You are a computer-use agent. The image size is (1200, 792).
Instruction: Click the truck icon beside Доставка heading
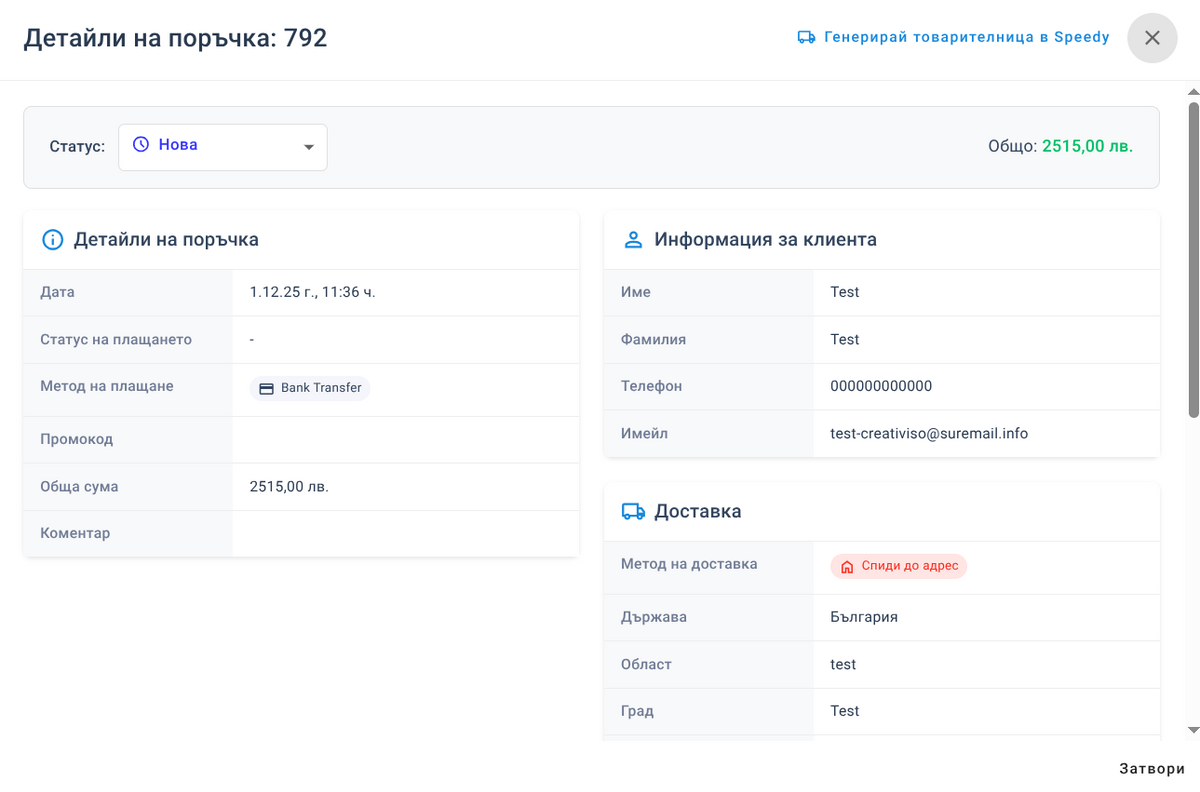tap(633, 512)
